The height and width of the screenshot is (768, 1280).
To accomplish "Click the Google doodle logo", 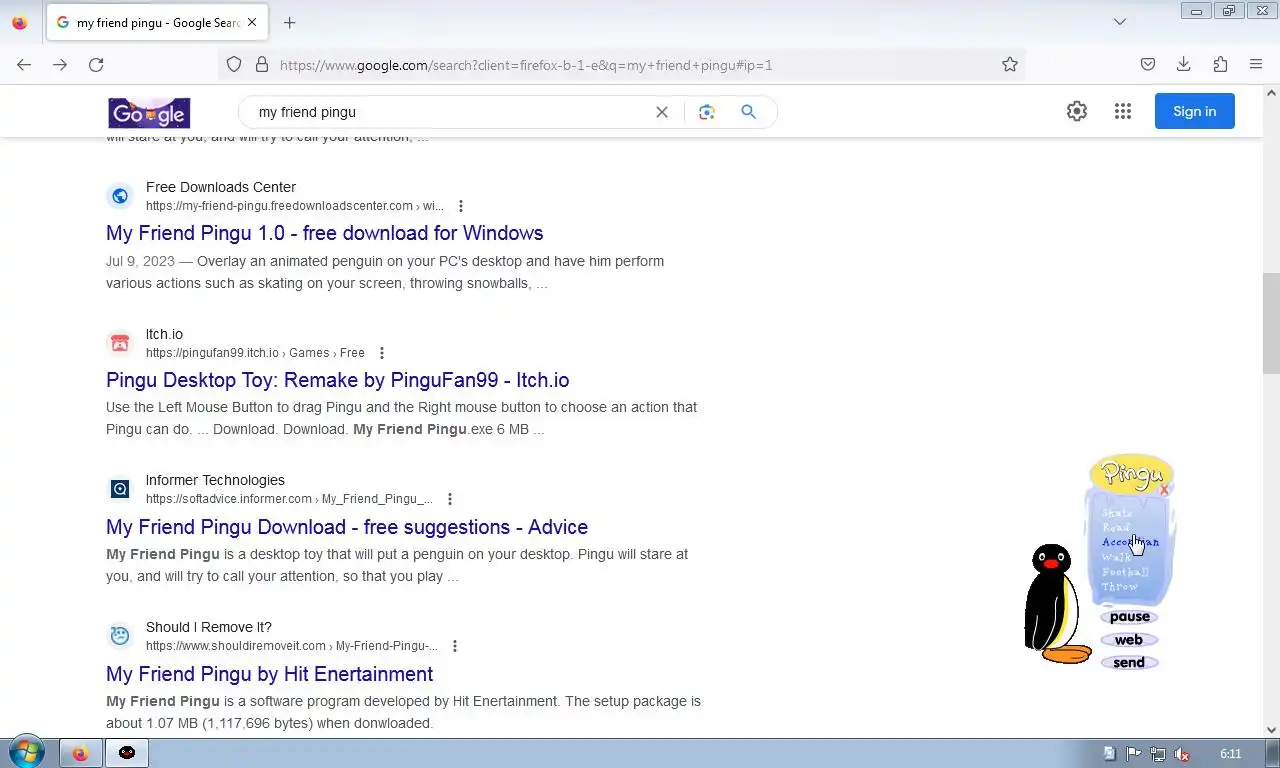I will click(149, 113).
